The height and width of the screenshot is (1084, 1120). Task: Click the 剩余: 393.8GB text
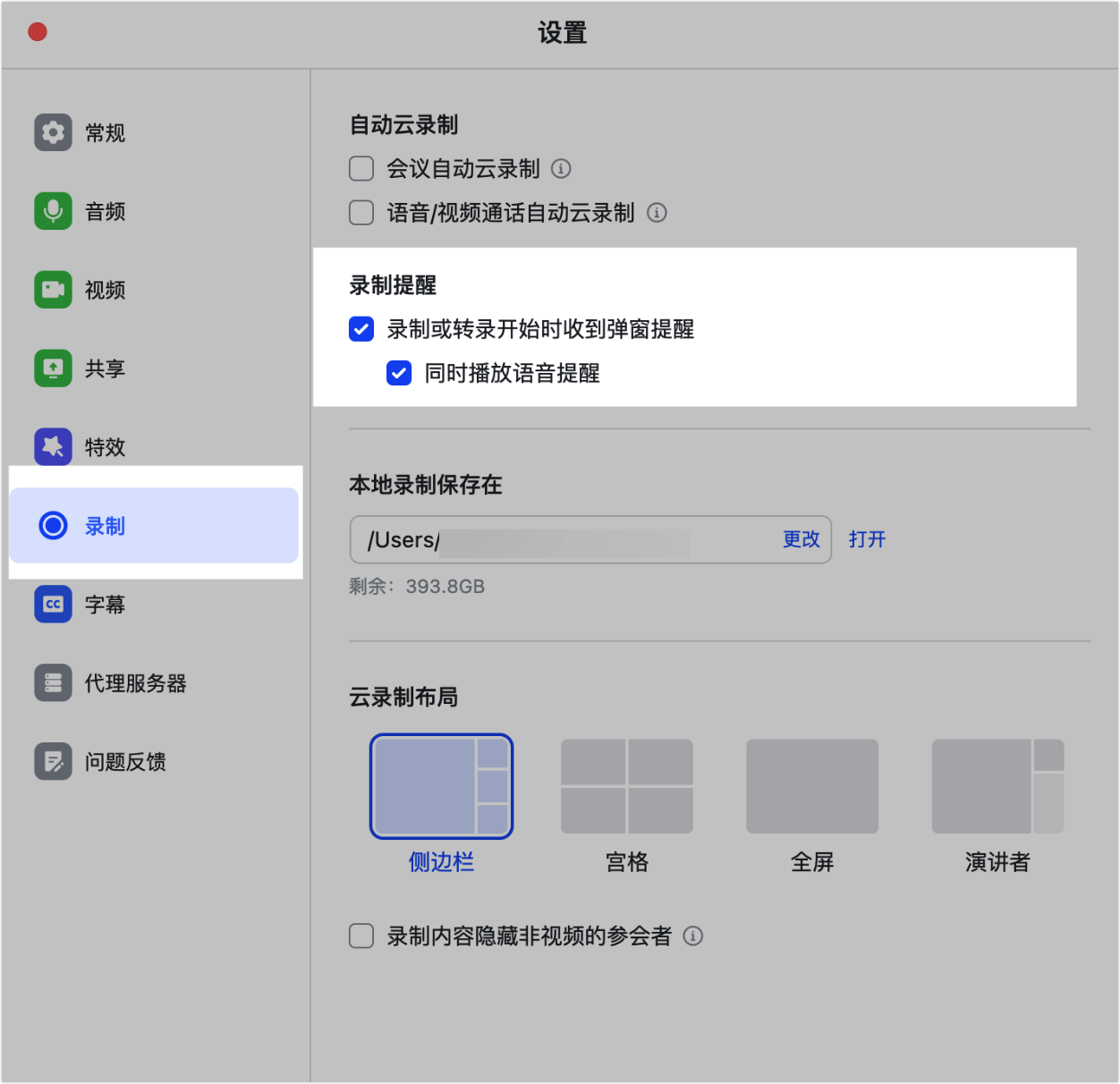tap(417, 587)
